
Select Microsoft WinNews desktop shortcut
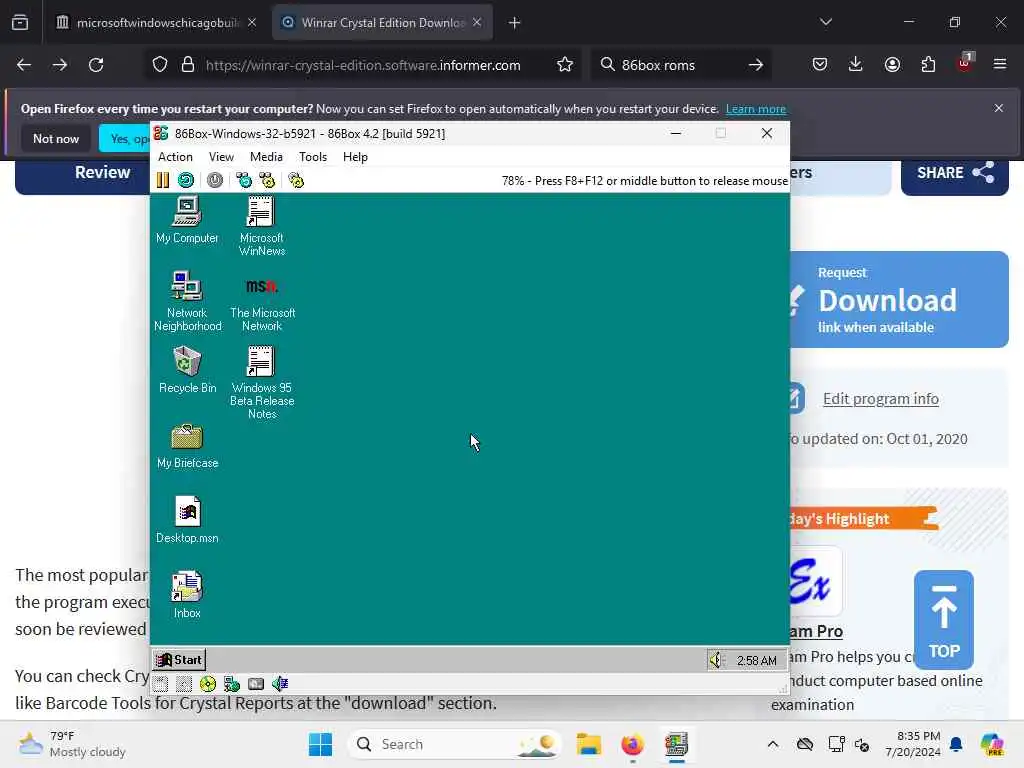click(261, 226)
